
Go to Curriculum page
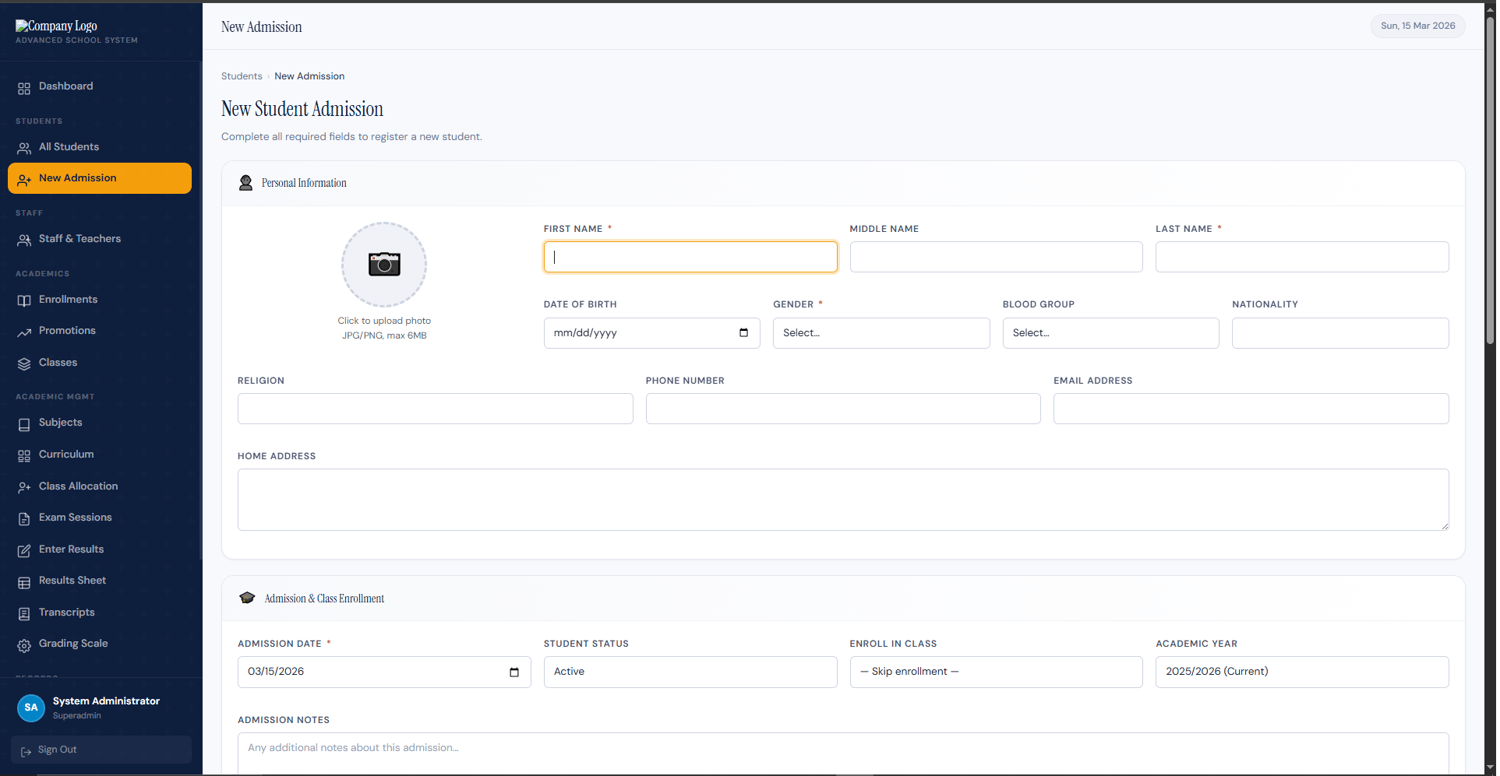pyautogui.click(x=100, y=455)
